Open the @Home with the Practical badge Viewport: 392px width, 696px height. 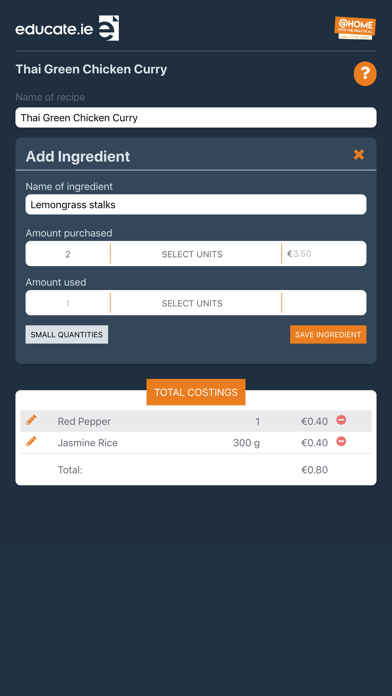(x=355, y=28)
